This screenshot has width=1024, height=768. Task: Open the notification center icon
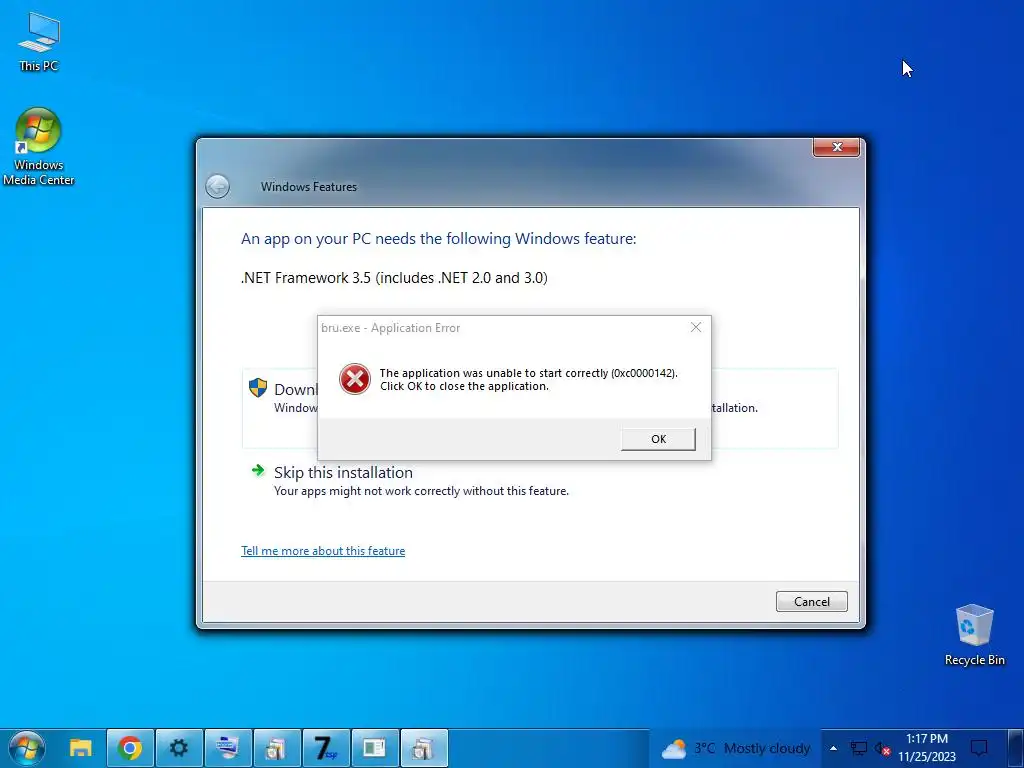[x=979, y=748]
